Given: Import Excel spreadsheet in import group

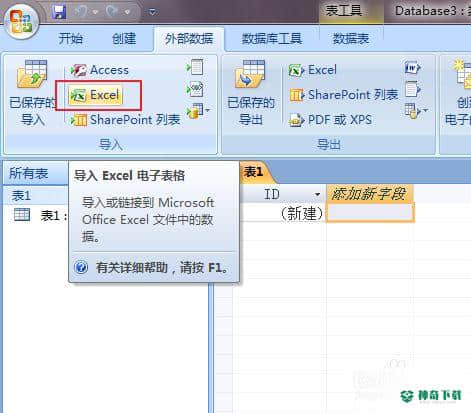Looking at the screenshot, I should [x=96, y=95].
